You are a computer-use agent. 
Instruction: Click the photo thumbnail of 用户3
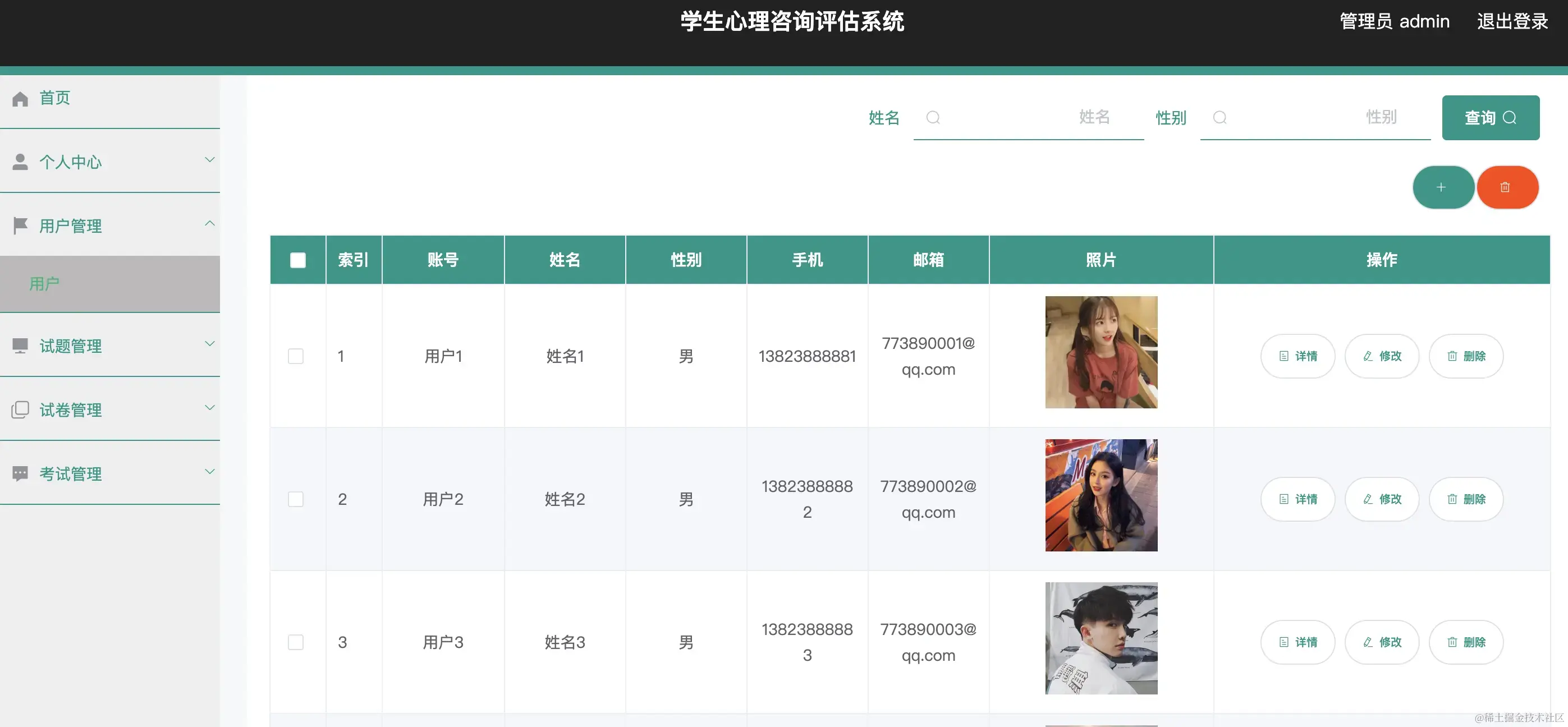[x=1101, y=638]
